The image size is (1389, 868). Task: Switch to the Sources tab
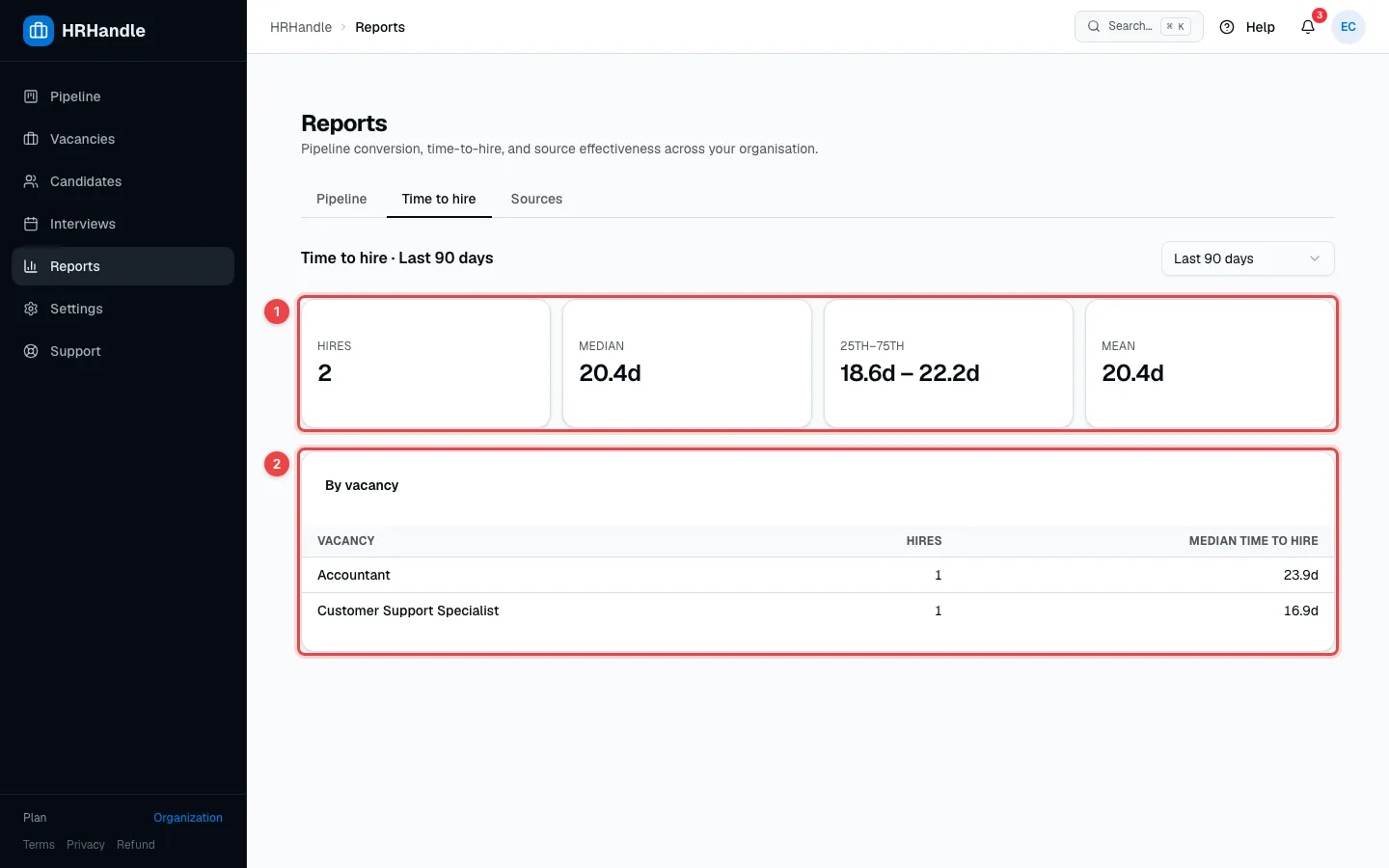pyautogui.click(x=536, y=199)
